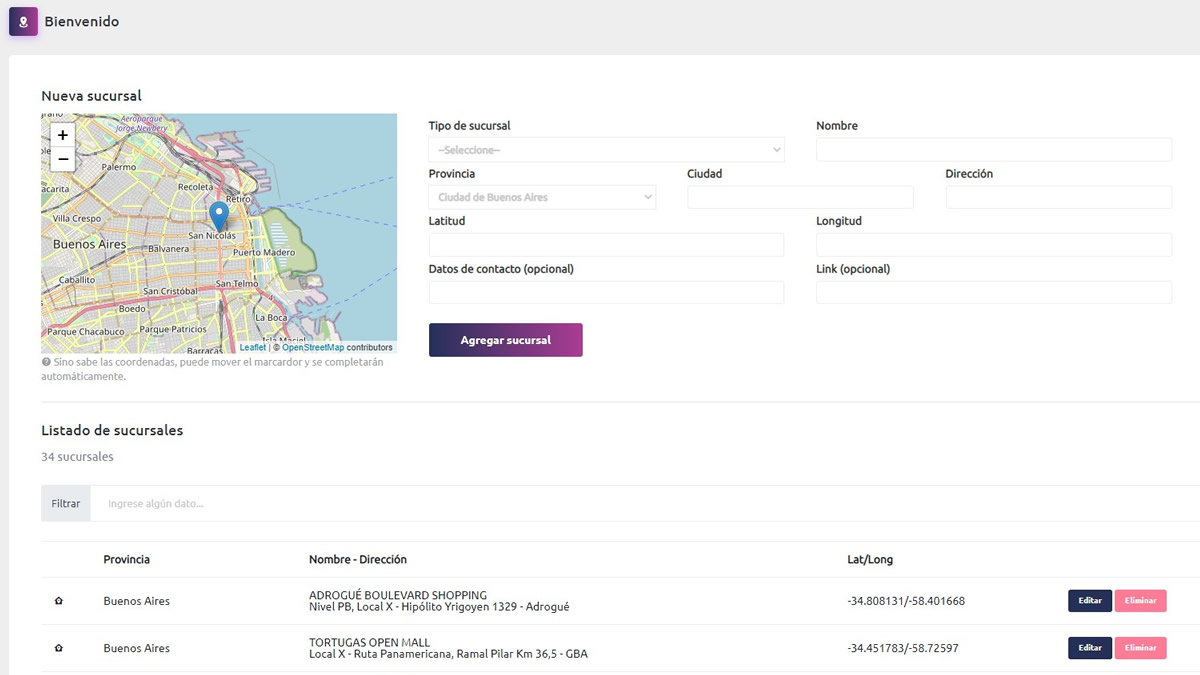
Task: Open the Leaflet attribution link
Action: click(252, 348)
